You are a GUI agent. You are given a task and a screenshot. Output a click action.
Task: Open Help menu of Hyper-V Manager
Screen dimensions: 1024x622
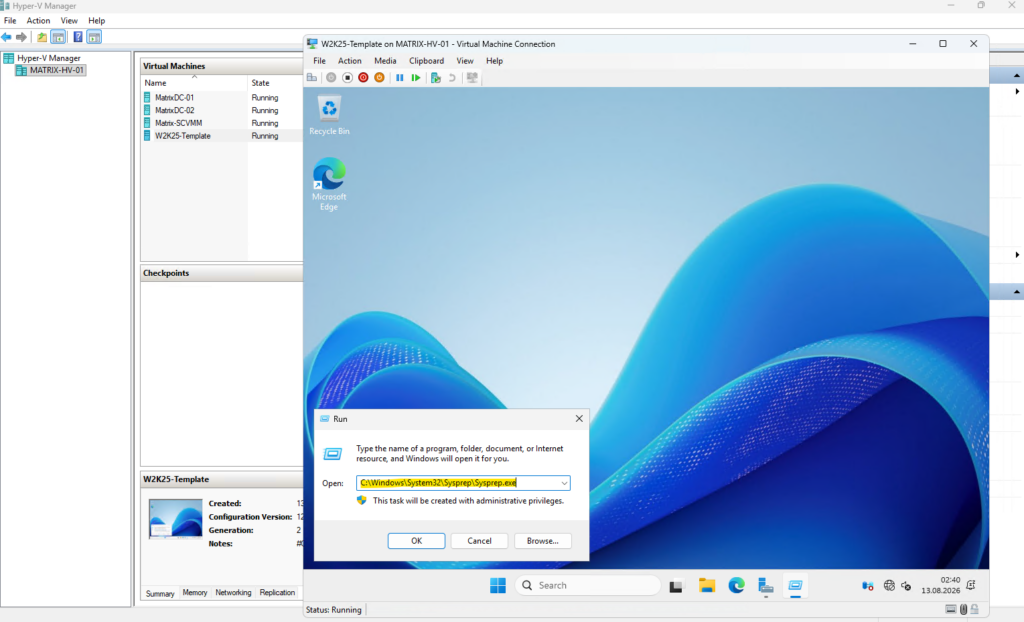click(97, 21)
